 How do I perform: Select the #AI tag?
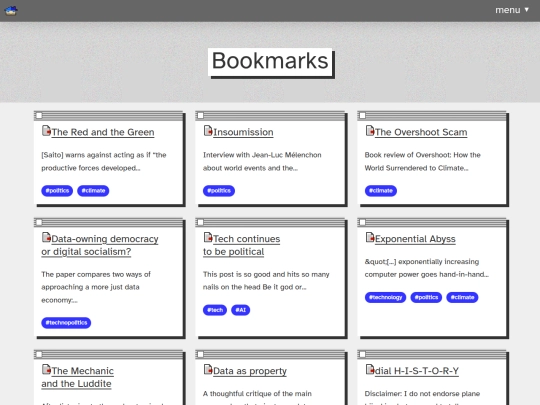[x=240, y=310]
